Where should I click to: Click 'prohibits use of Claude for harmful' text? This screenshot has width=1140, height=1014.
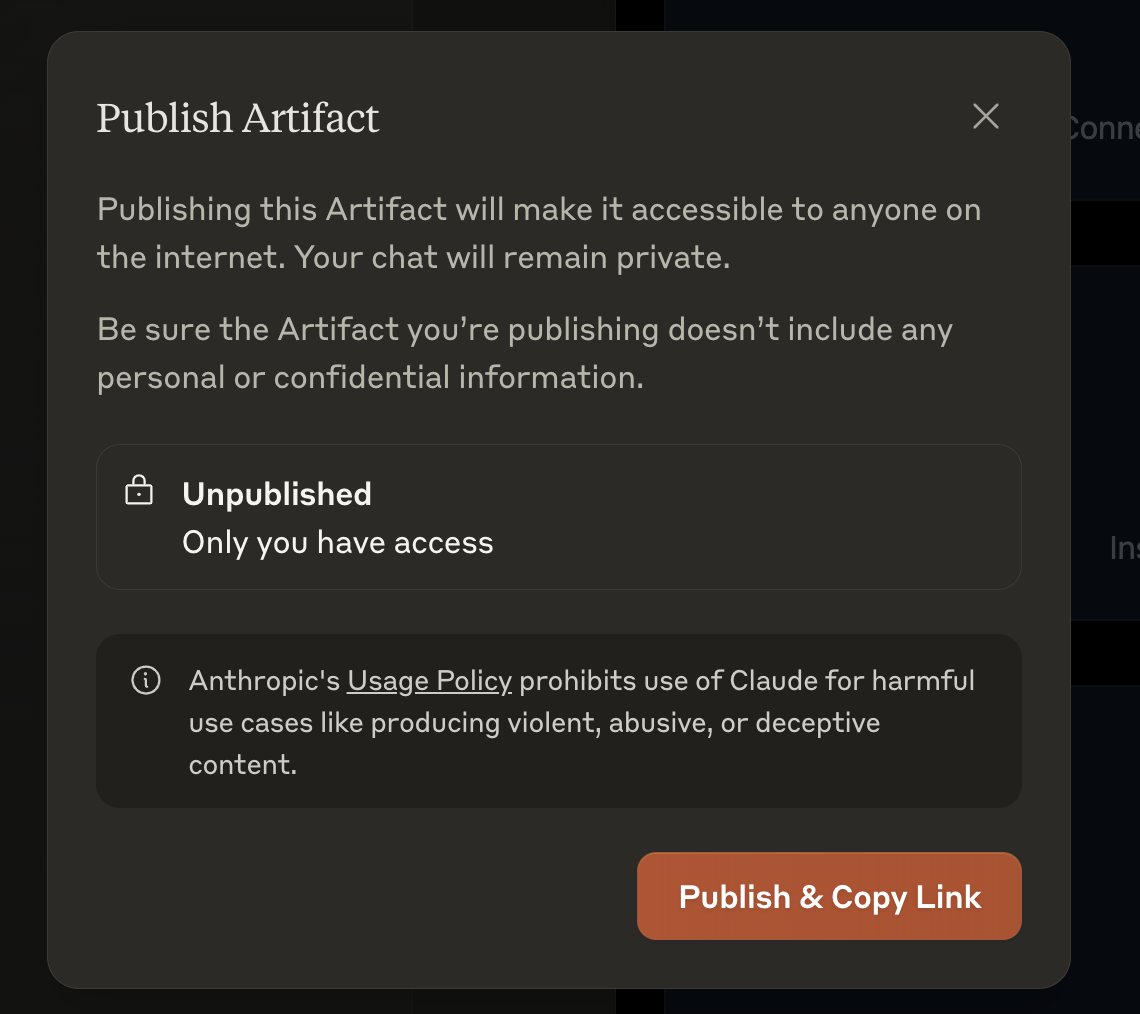click(x=747, y=681)
